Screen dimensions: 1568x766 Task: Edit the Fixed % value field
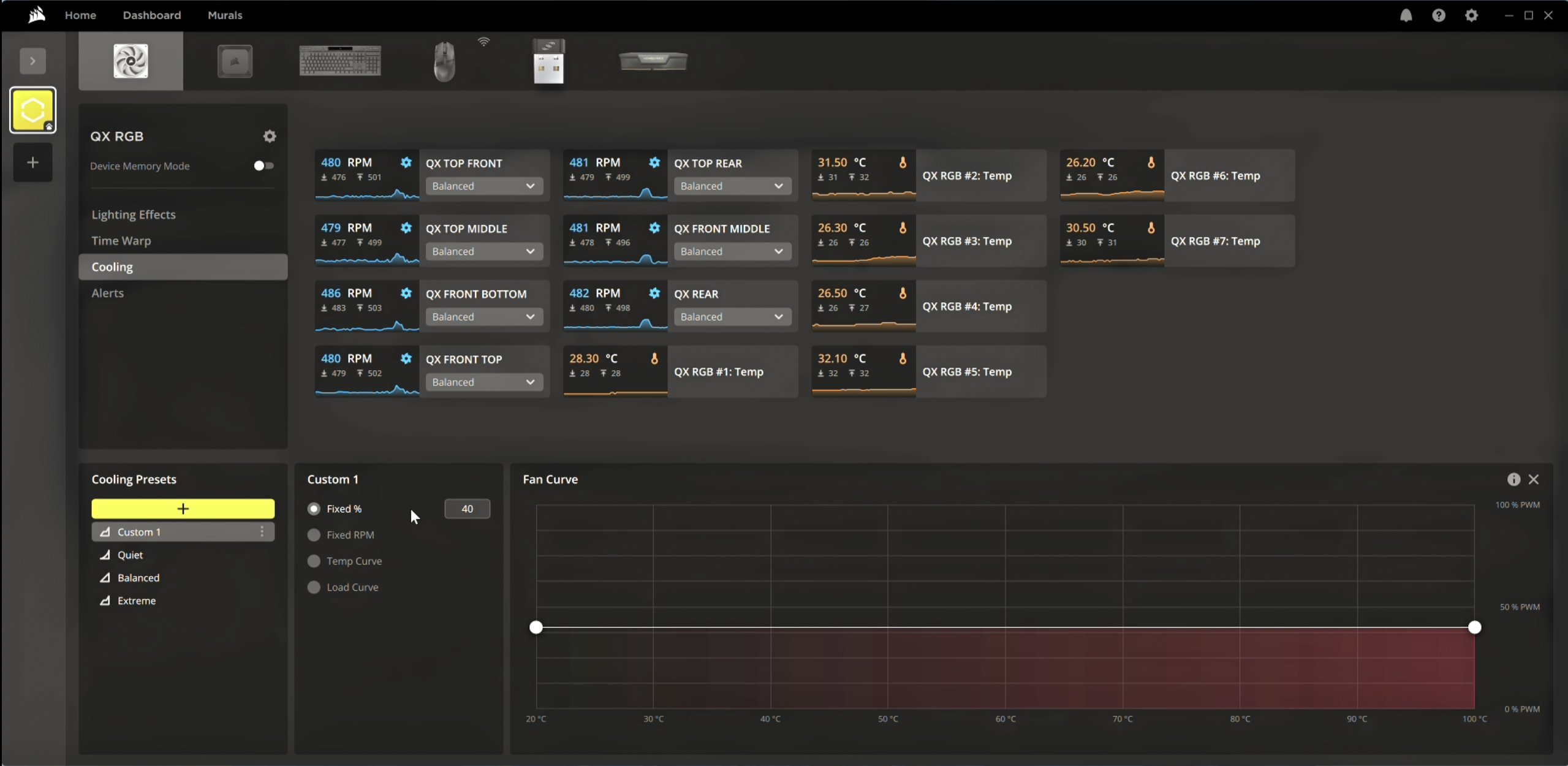pyautogui.click(x=467, y=509)
